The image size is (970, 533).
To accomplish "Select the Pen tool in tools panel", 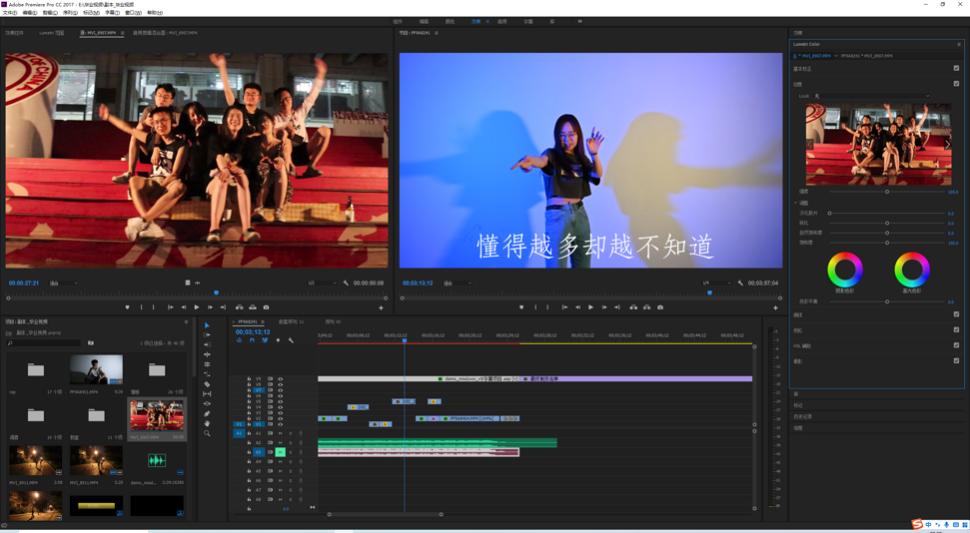I will click(207, 413).
